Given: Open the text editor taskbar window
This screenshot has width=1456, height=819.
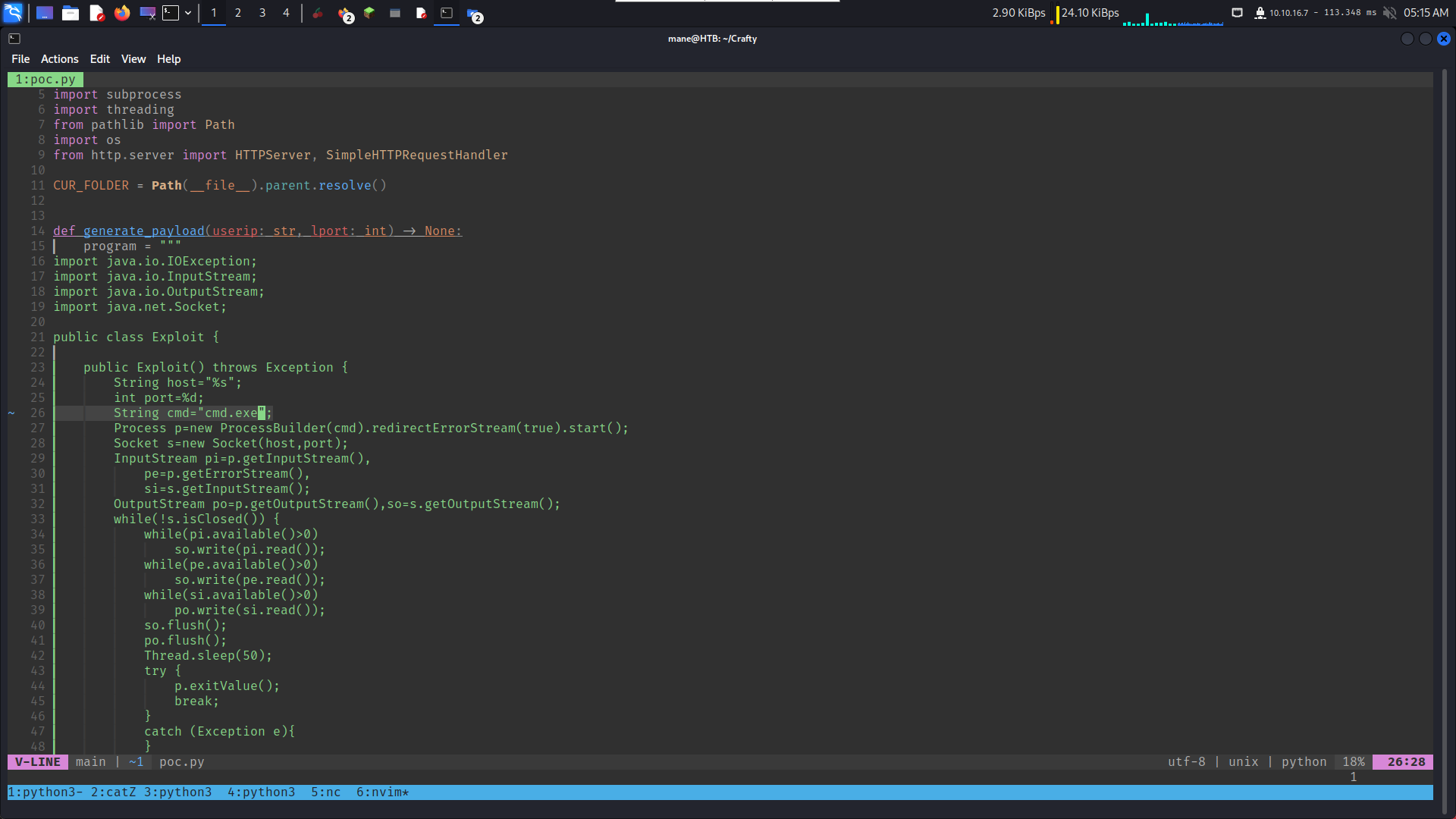Looking at the screenshot, I should coord(421,13).
